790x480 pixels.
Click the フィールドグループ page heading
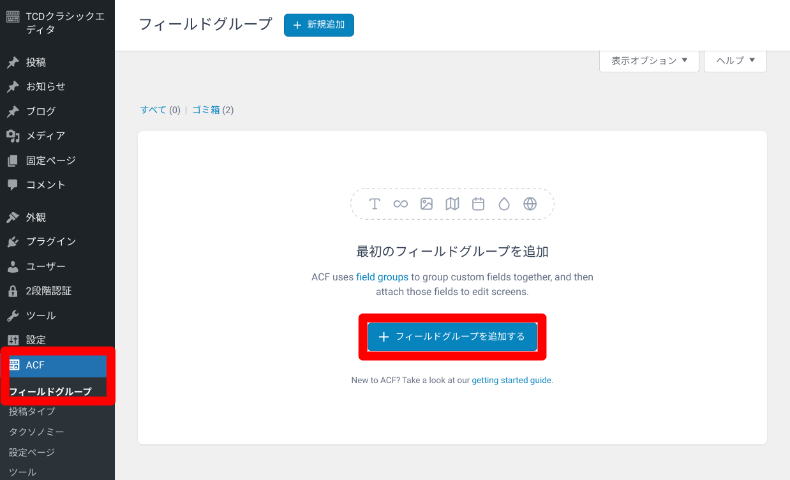coord(206,24)
